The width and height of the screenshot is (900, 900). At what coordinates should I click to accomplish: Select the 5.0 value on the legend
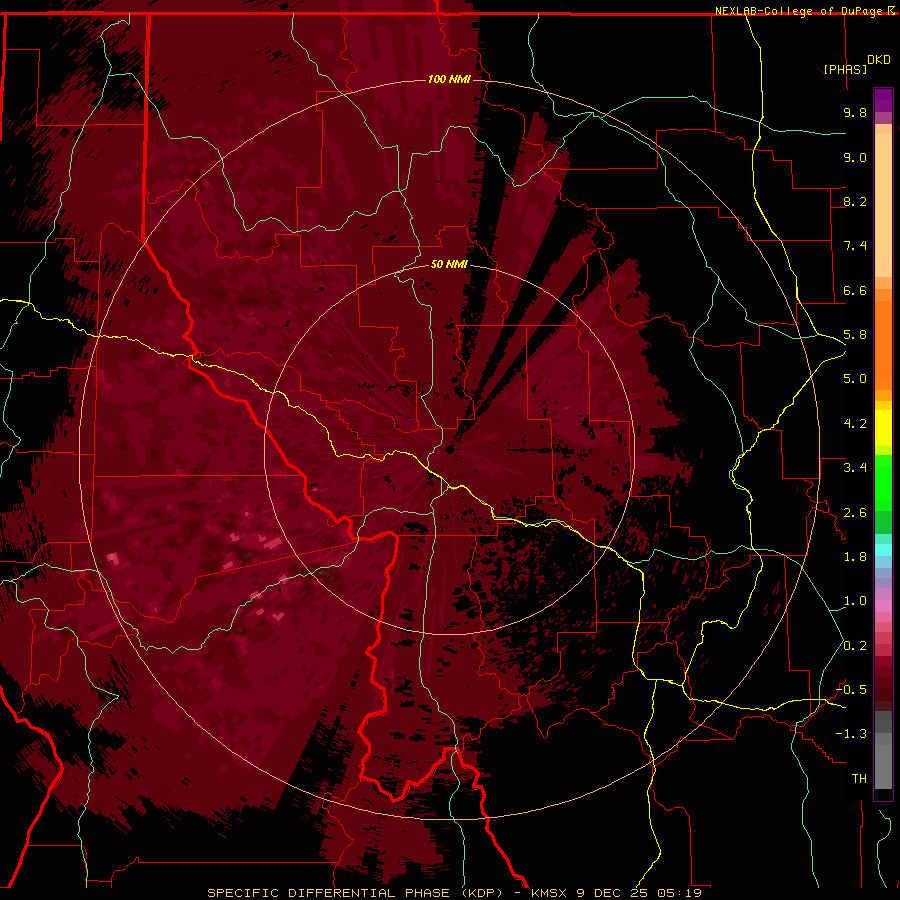[855, 379]
